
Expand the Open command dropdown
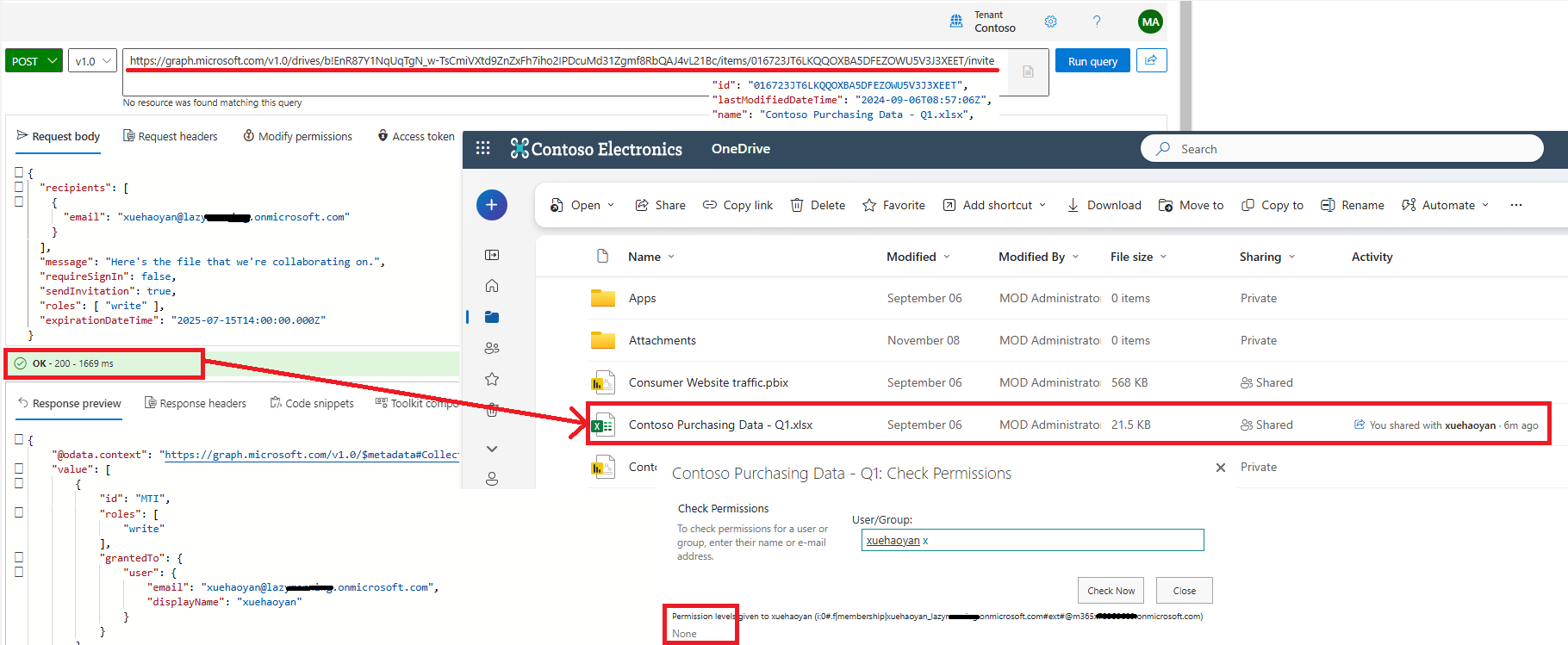(x=611, y=205)
